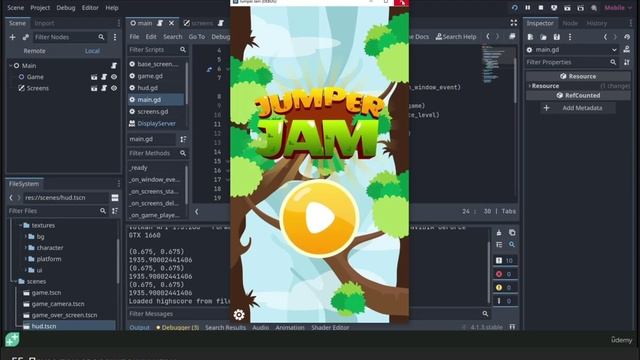Collapse the Main node in scene tree
This screenshot has width=640, height=360.
[11, 66]
